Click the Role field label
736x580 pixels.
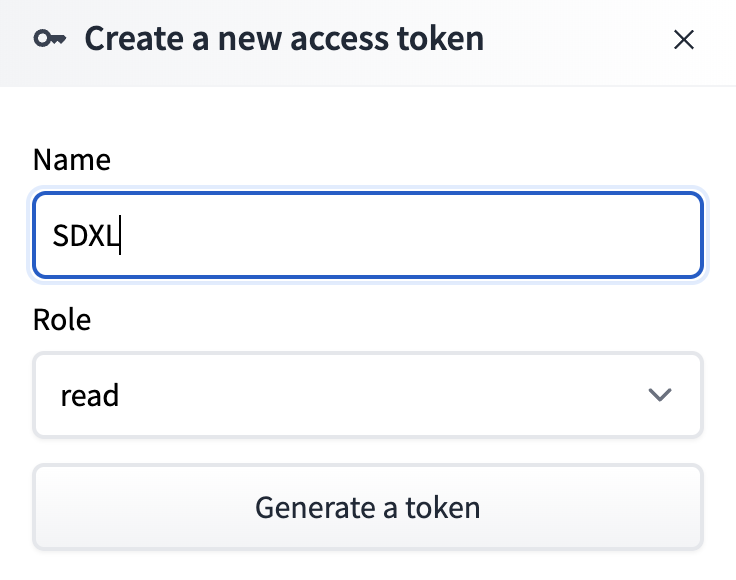tap(62, 320)
